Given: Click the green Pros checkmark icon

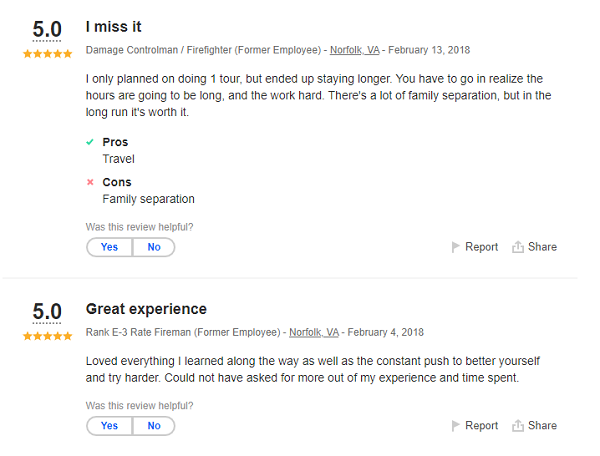Looking at the screenshot, I should (x=91, y=142).
